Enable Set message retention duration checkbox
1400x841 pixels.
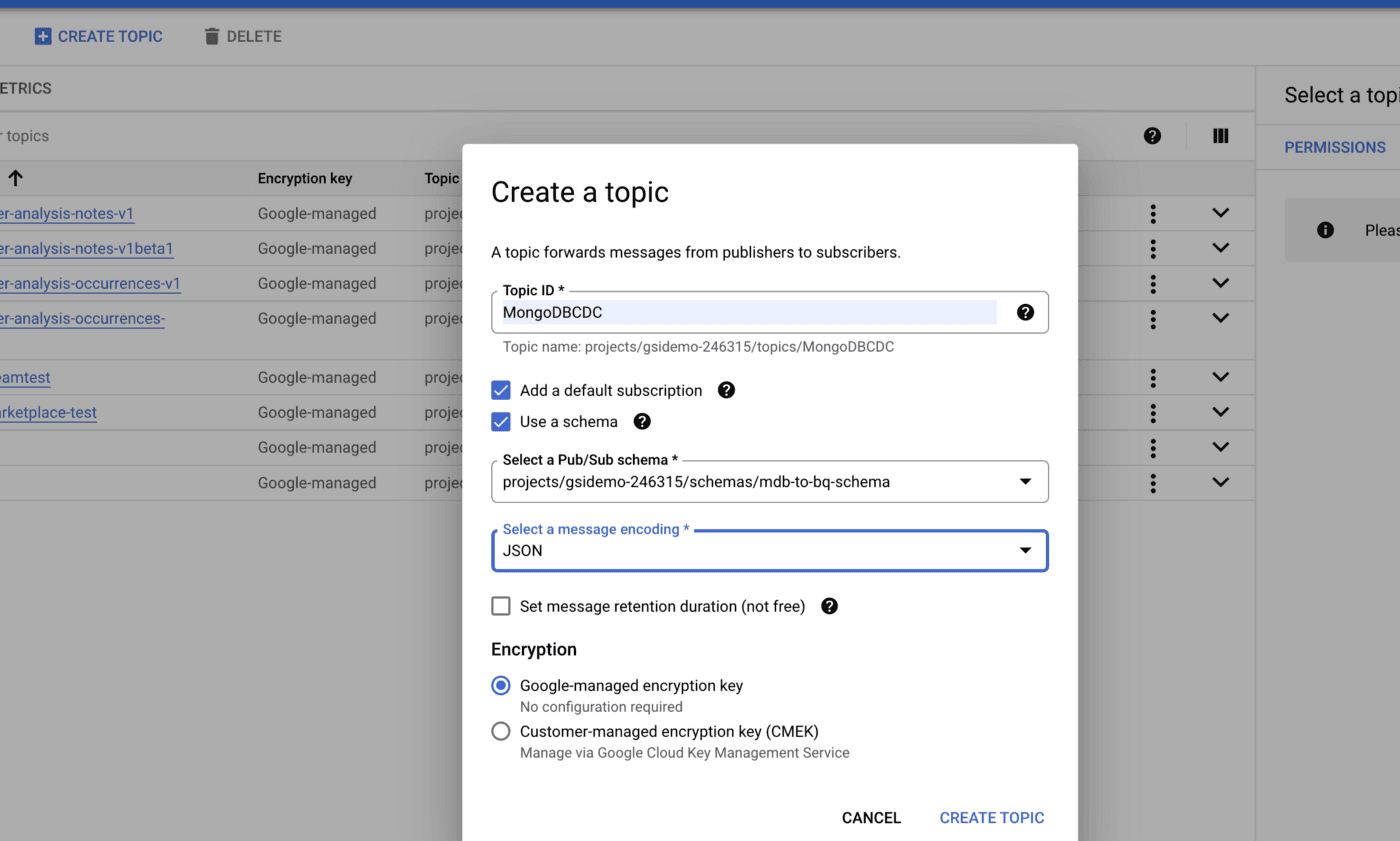click(501, 606)
